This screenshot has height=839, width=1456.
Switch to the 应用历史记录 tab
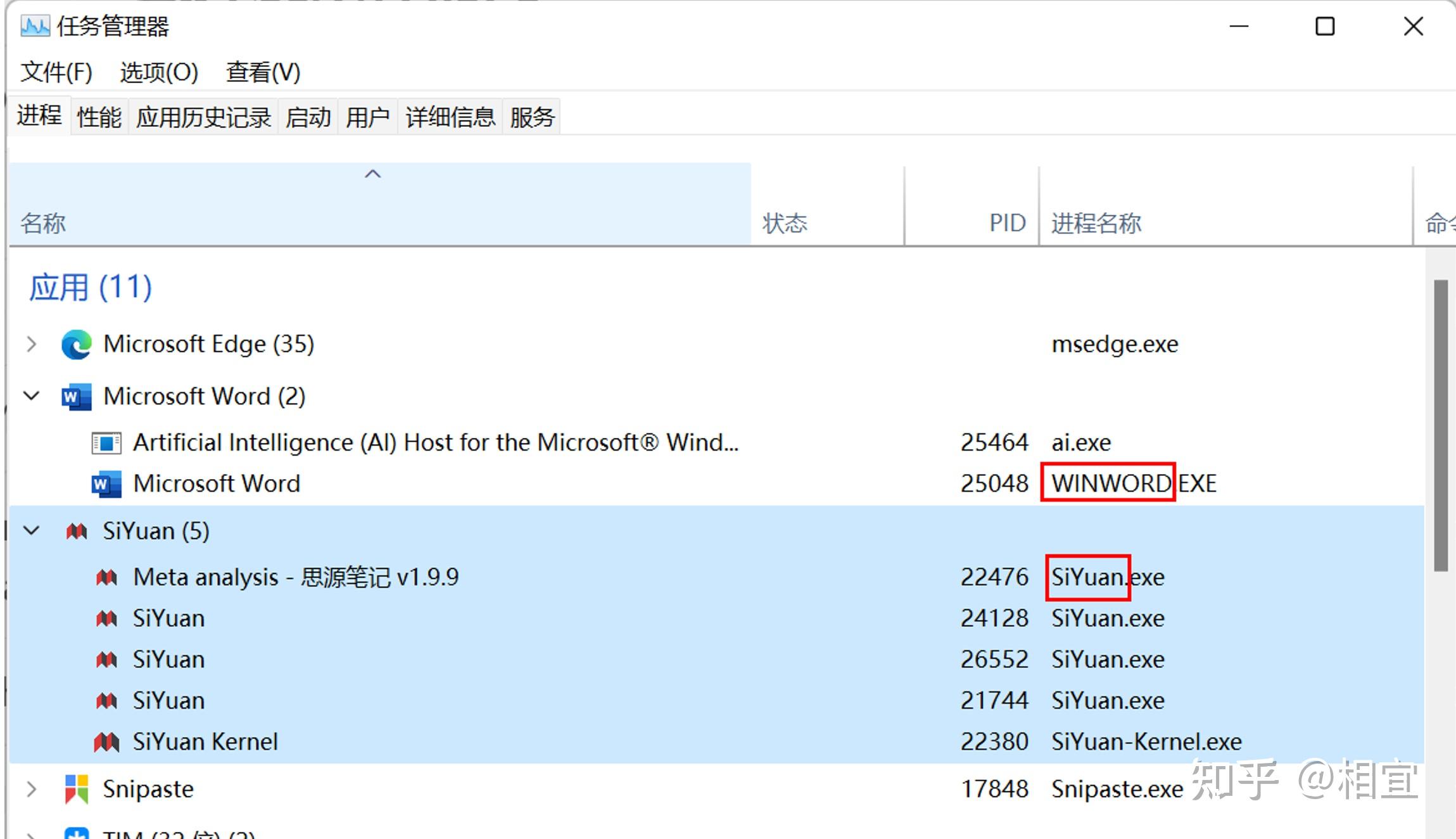[203, 117]
